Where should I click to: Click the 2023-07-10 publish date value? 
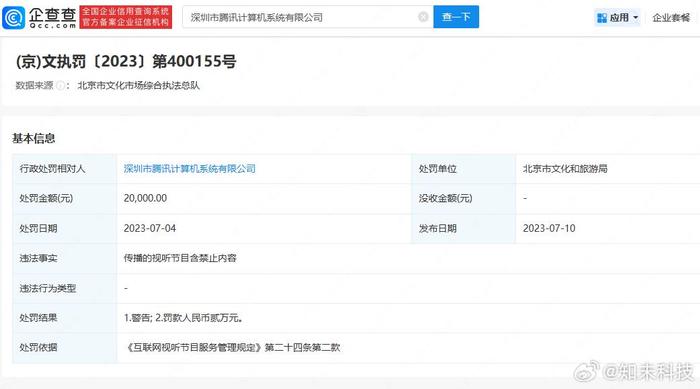point(549,228)
